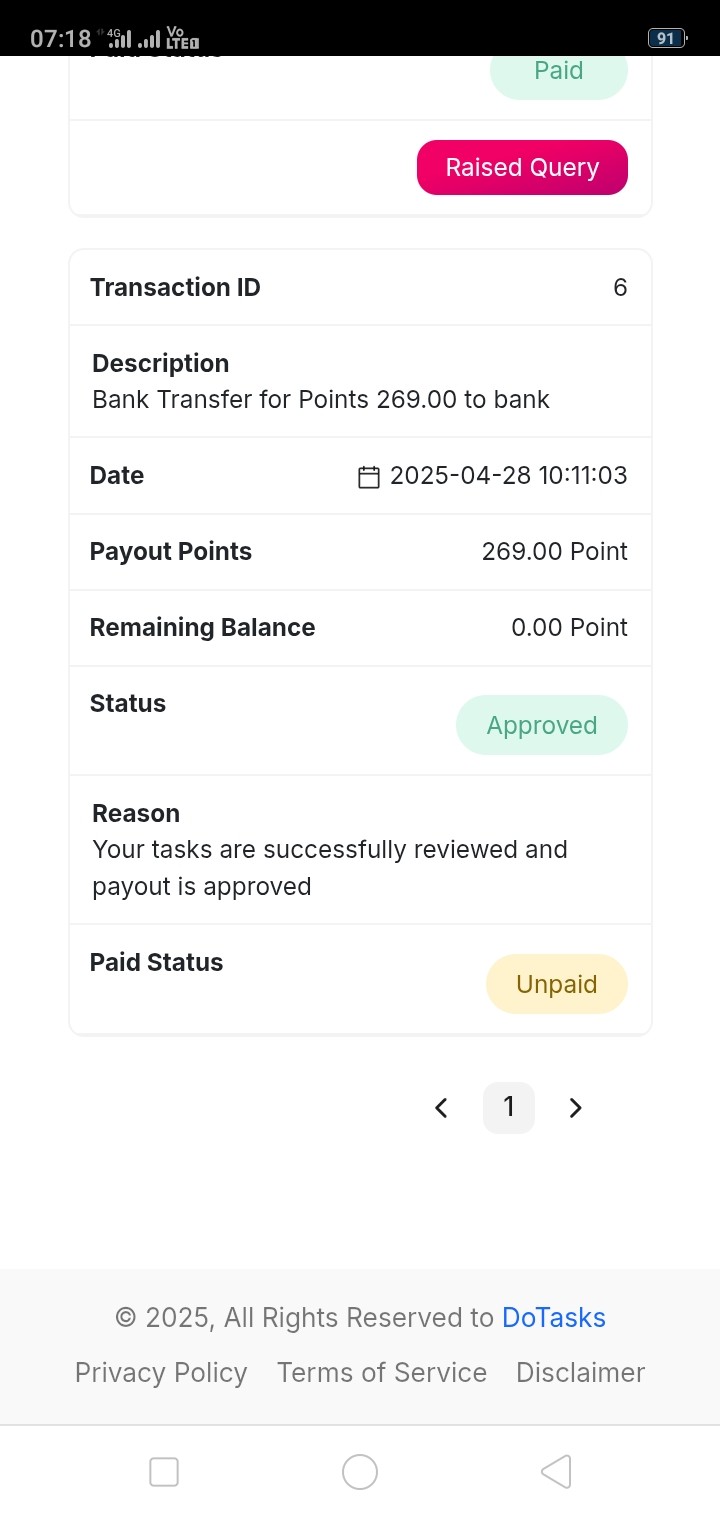Tap the Android home circle icon
The height and width of the screenshot is (1520, 720).
(x=360, y=1472)
